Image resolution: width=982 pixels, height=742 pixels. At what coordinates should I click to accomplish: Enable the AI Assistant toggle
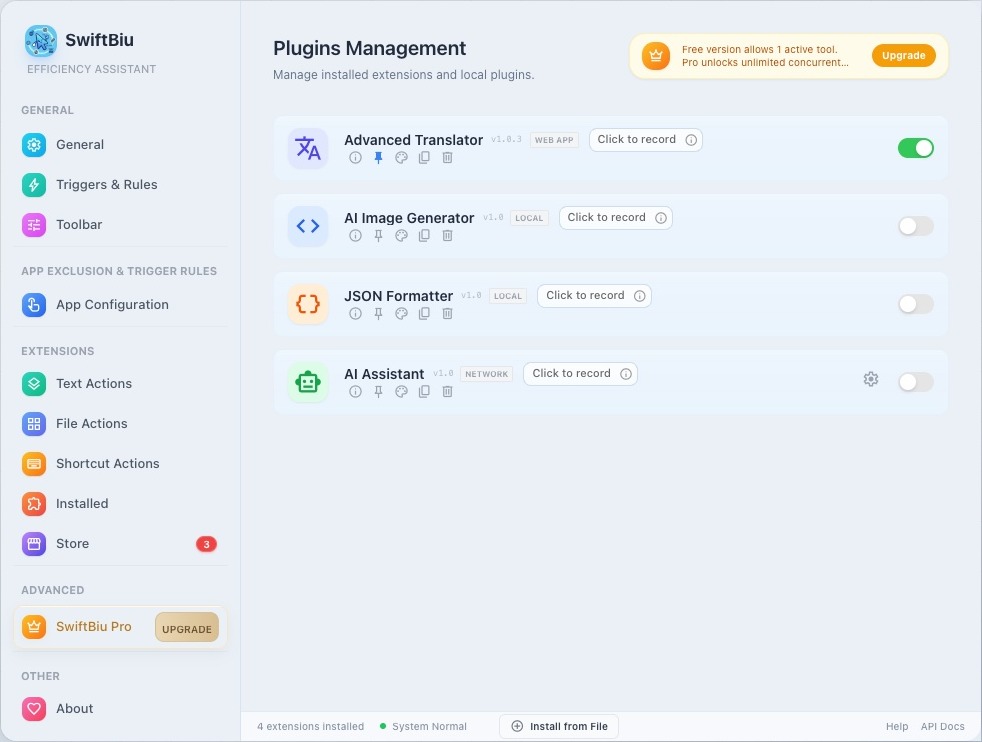[x=916, y=382]
